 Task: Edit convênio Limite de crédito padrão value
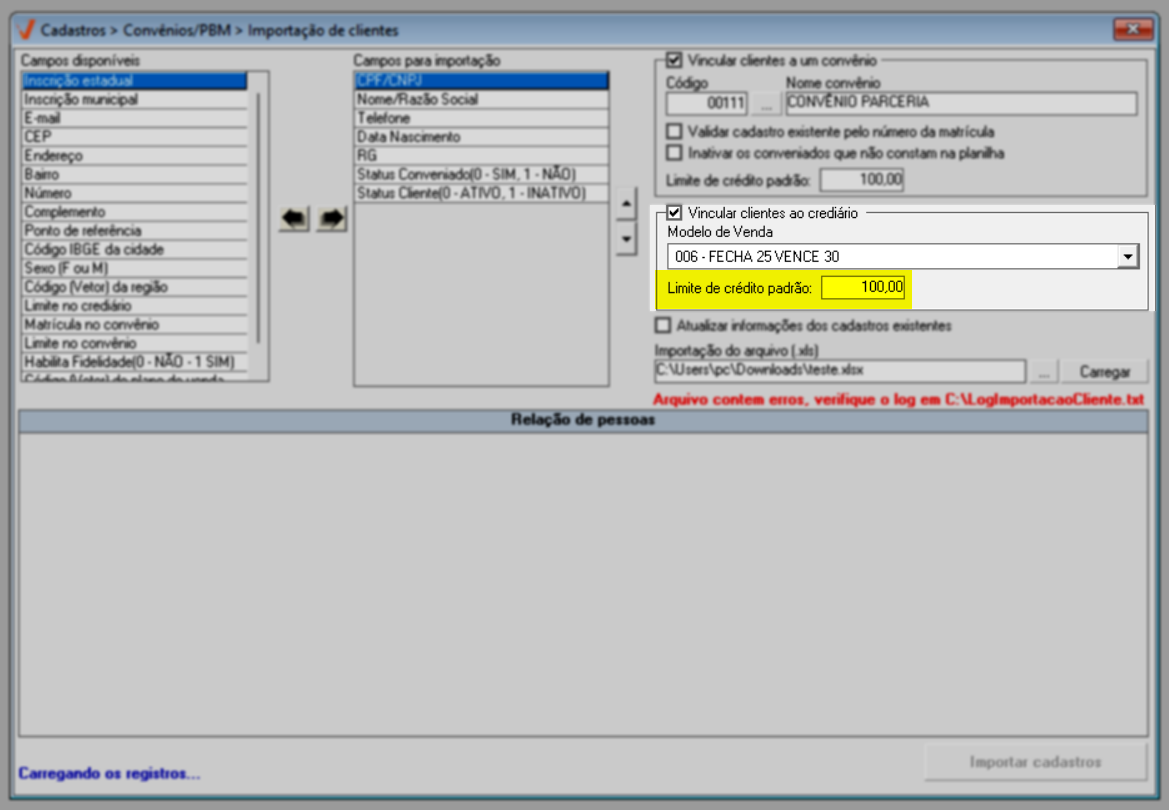(x=862, y=180)
